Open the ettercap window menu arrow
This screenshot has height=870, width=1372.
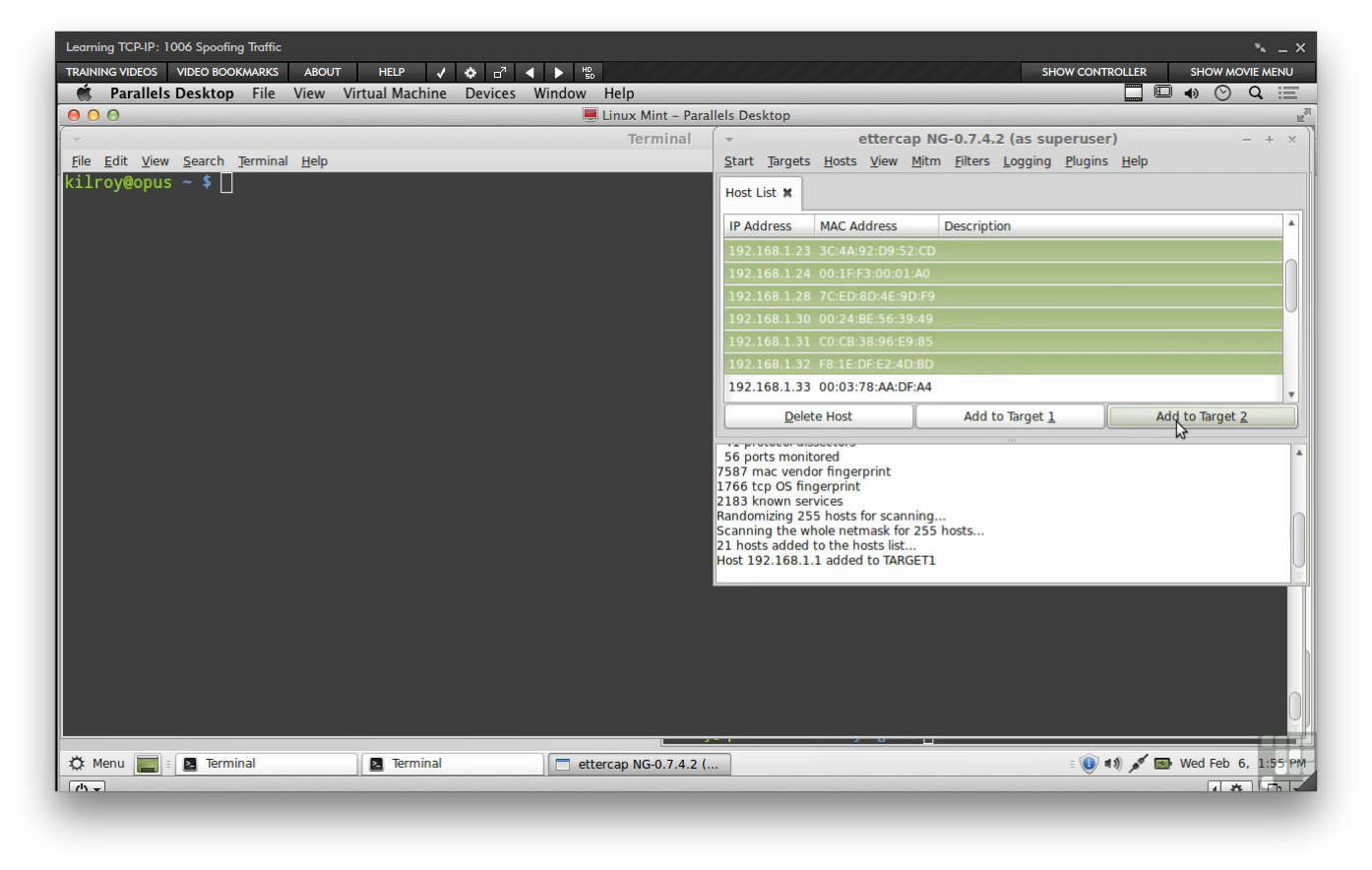pos(729,140)
